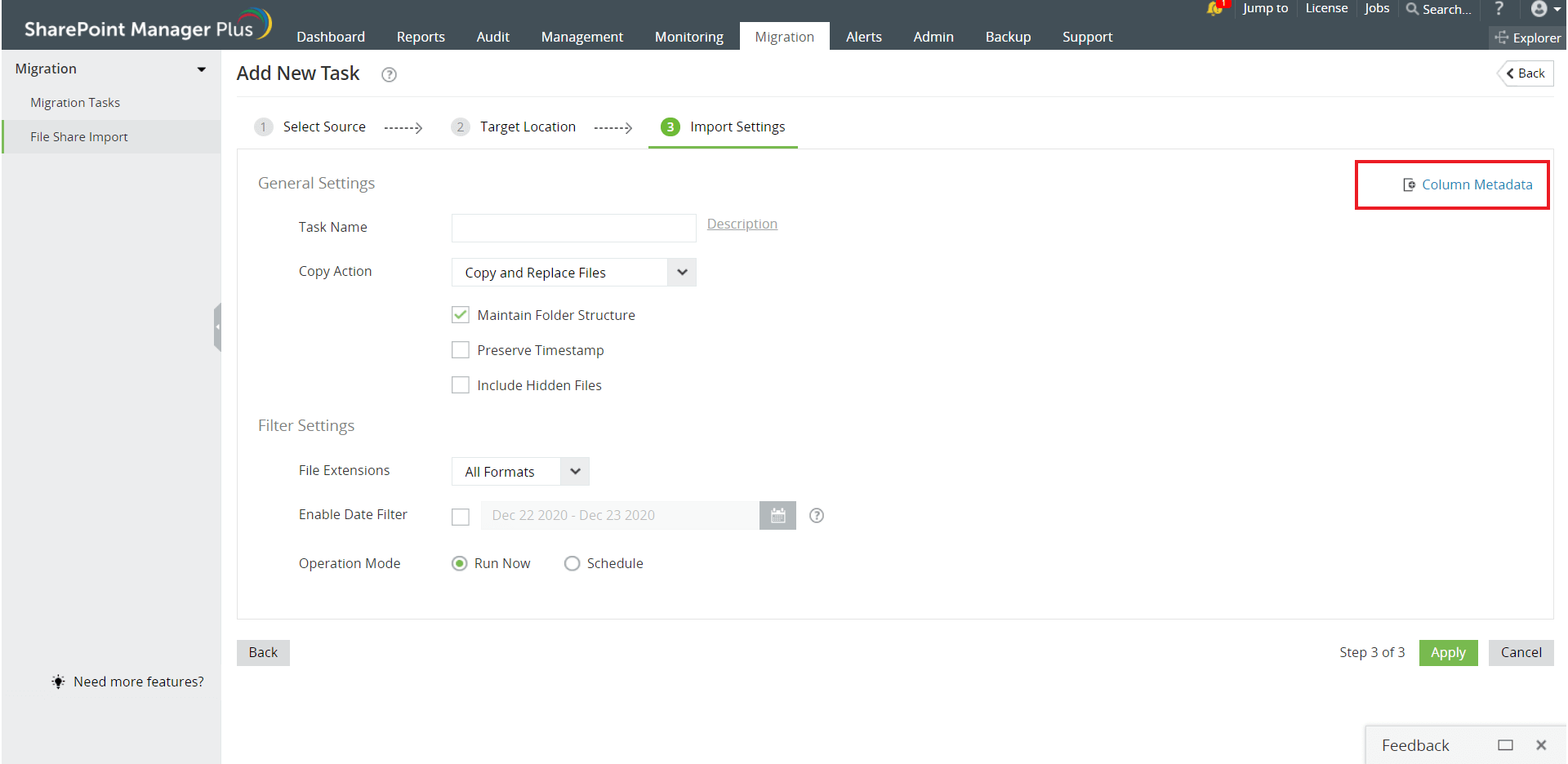Image resolution: width=1568 pixels, height=764 pixels.
Task: Click the SharePoint Manager Plus logo
Action: point(148,26)
